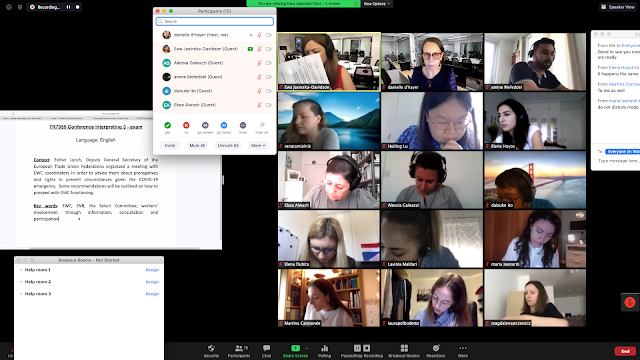640x360 pixels.
Task: Stop recording from bottom toolbar
Action: (x=367, y=348)
